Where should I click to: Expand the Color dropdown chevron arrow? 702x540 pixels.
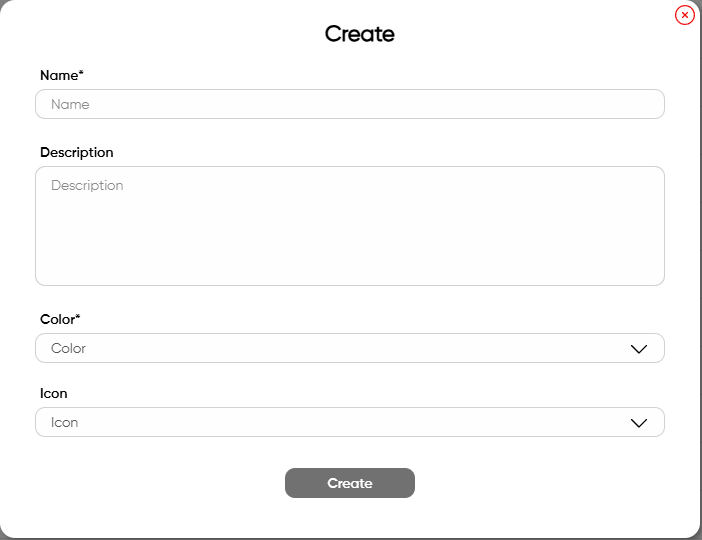[638, 349]
